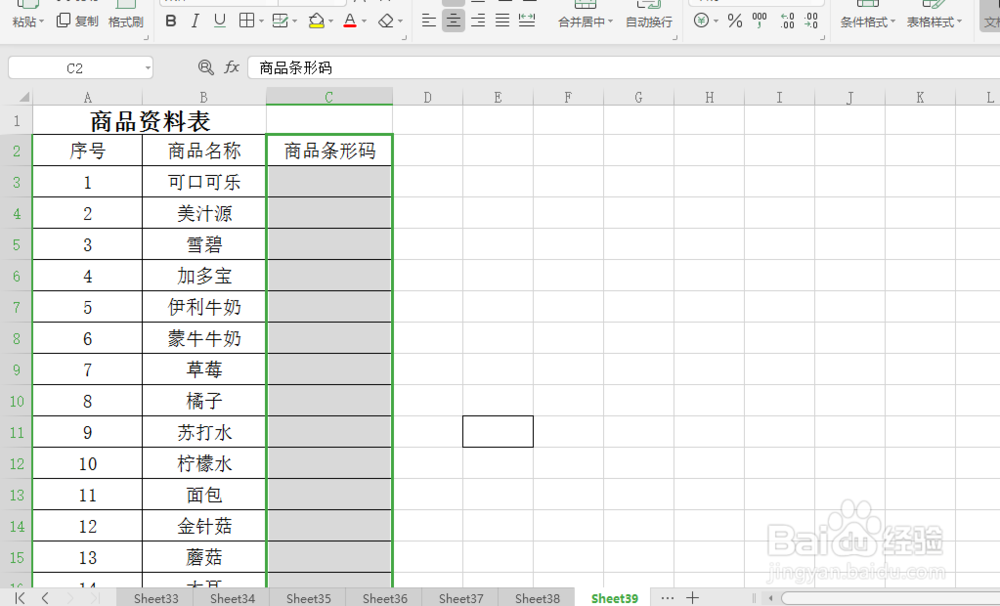Toggle center alignment
The width and height of the screenshot is (1000, 606).
coord(453,21)
